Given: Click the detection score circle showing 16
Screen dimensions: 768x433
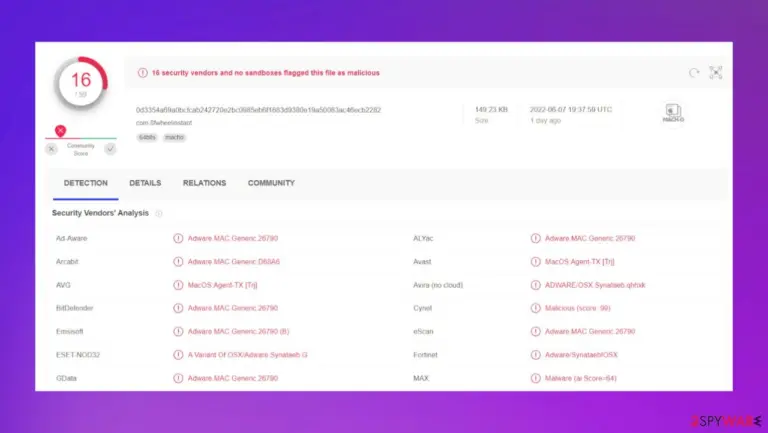Looking at the screenshot, I should point(81,83).
